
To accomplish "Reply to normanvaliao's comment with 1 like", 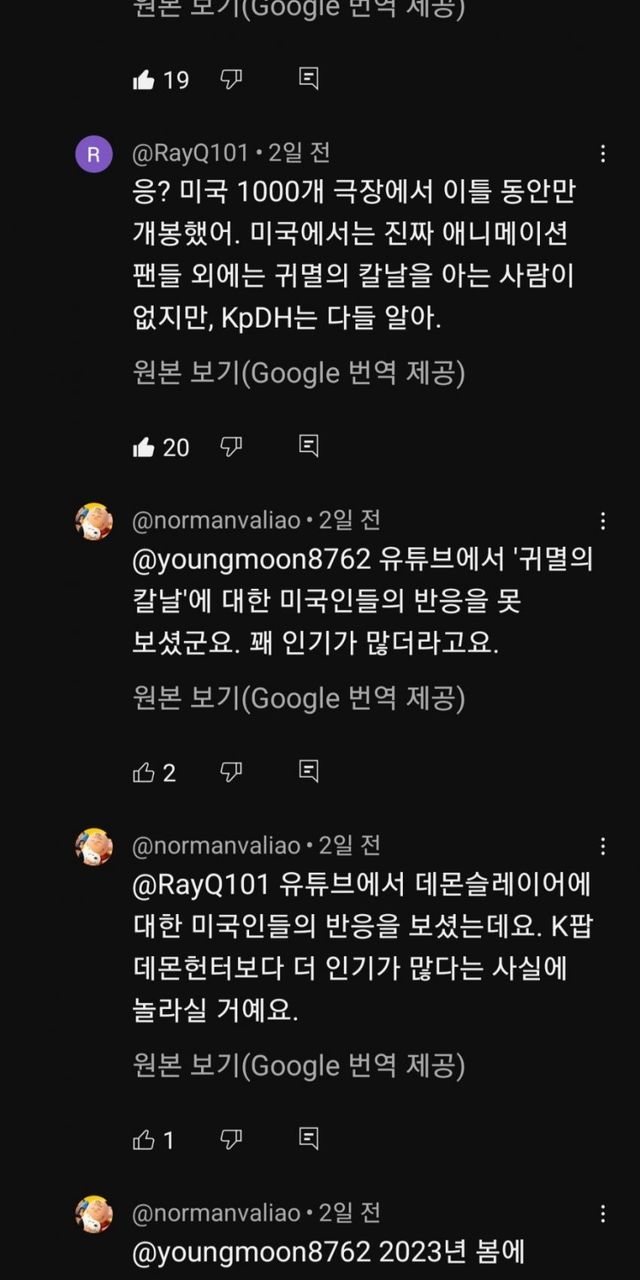I will coord(309,1139).
